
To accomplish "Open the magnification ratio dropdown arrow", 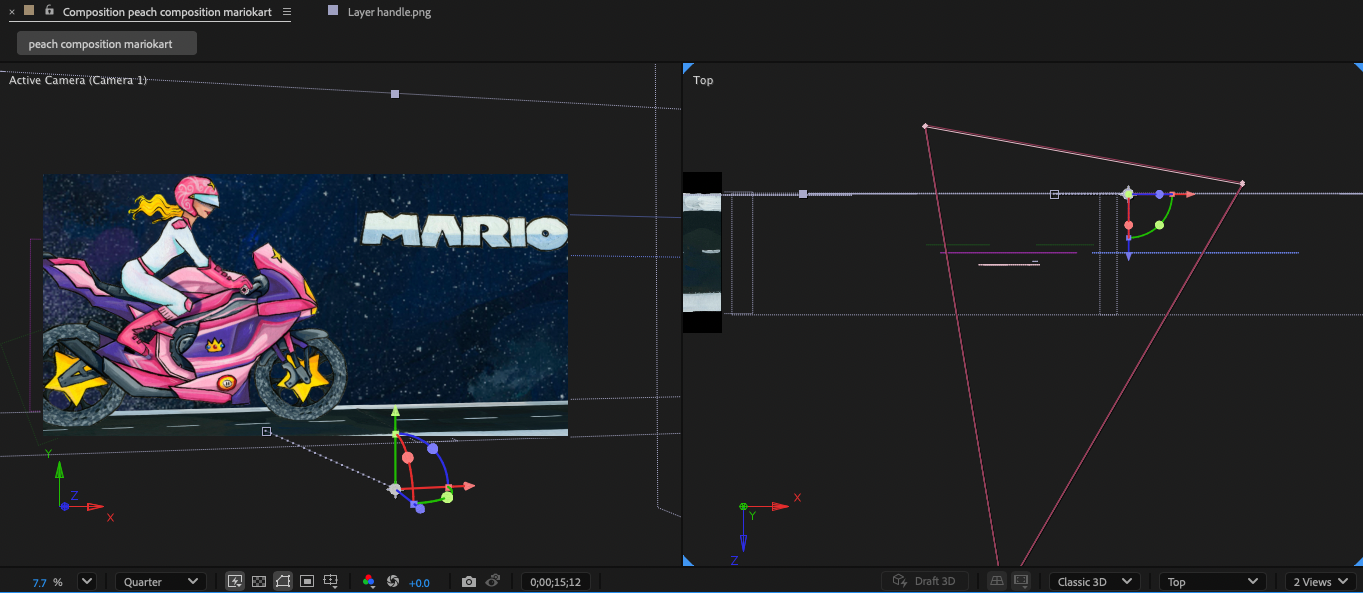I will pyautogui.click(x=87, y=581).
